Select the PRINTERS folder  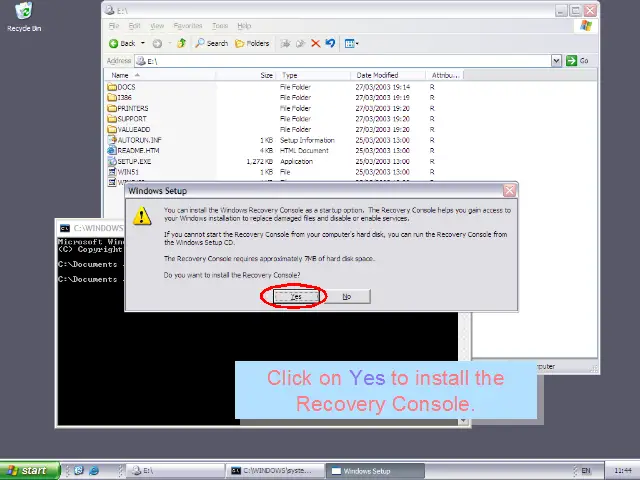pyautogui.click(x=128, y=108)
